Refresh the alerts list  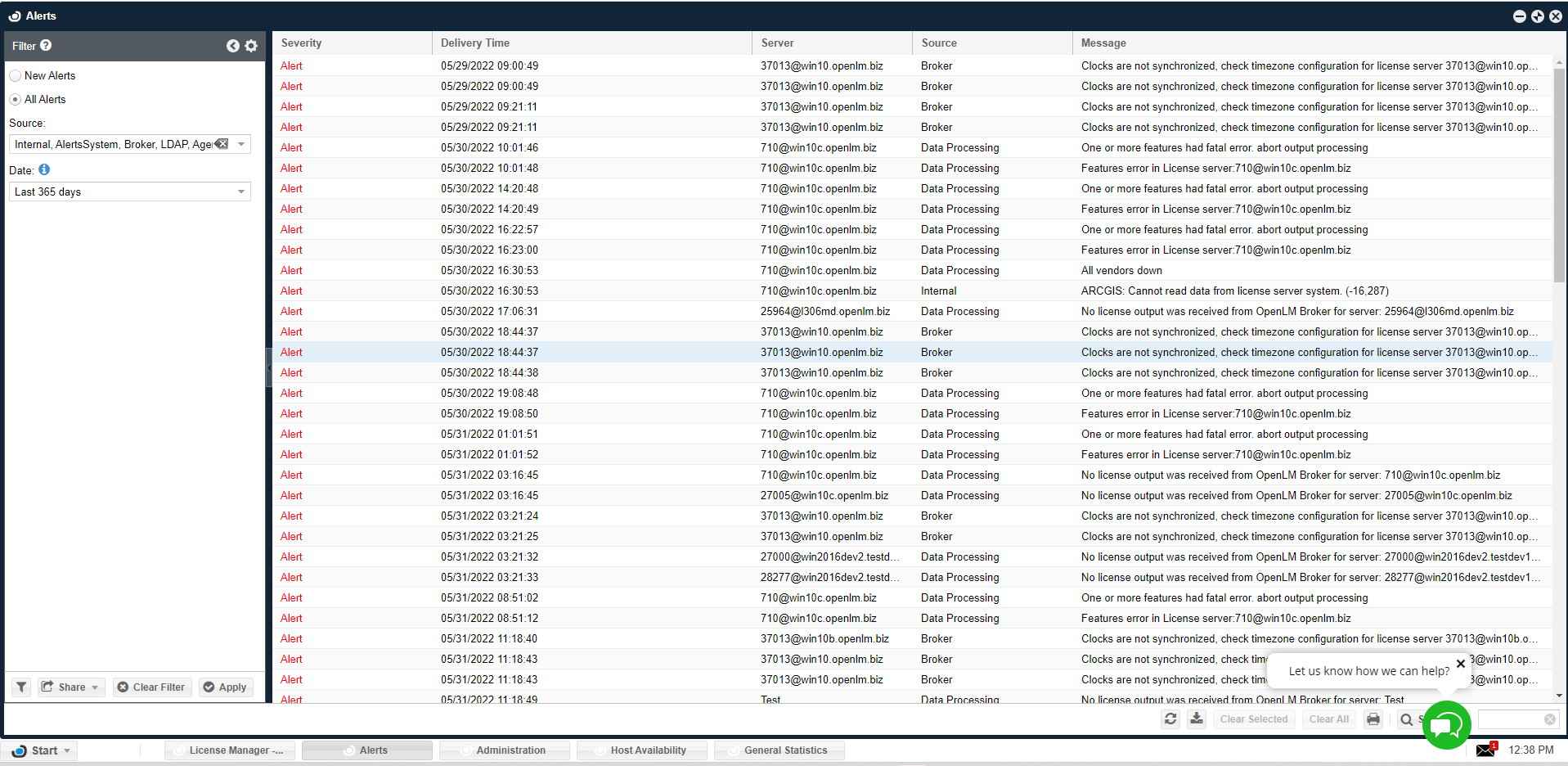point(1170,719)
